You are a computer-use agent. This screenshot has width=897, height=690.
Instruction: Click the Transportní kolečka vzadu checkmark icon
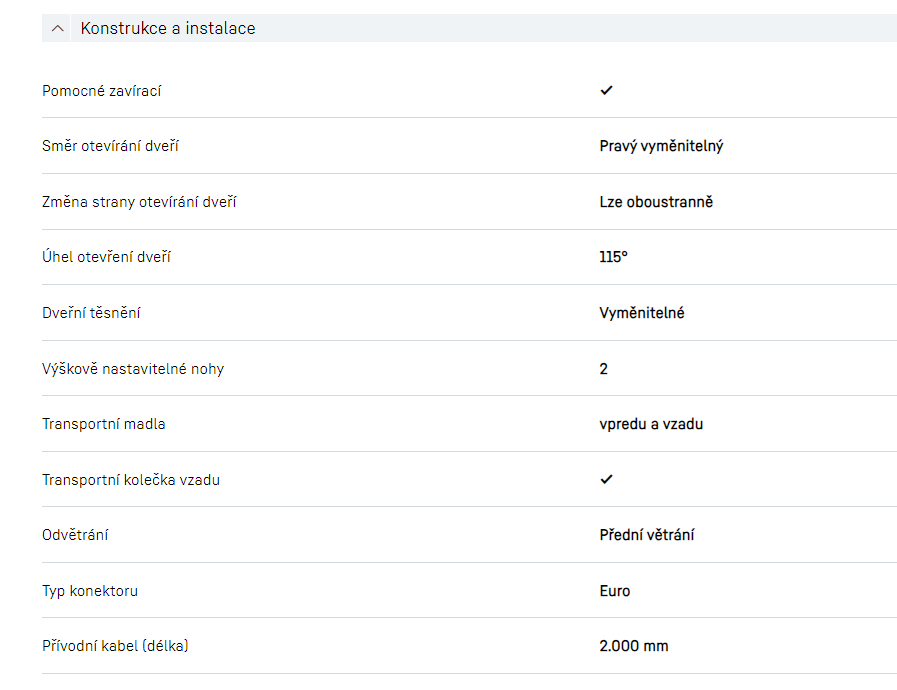(606, 479)
